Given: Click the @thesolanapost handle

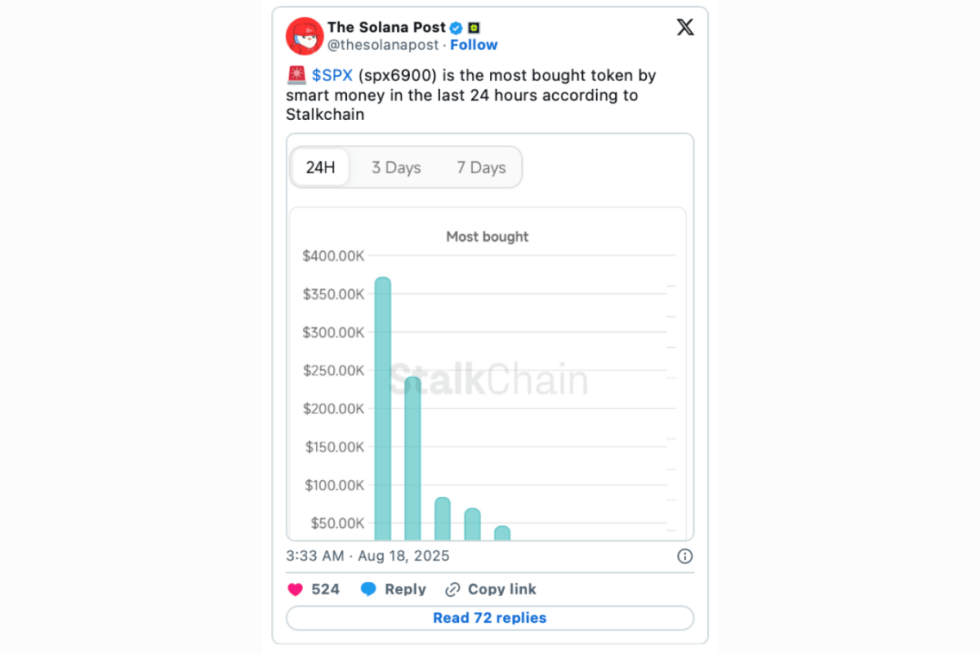Looking at the screenshot, I should (x=383, y=45).
